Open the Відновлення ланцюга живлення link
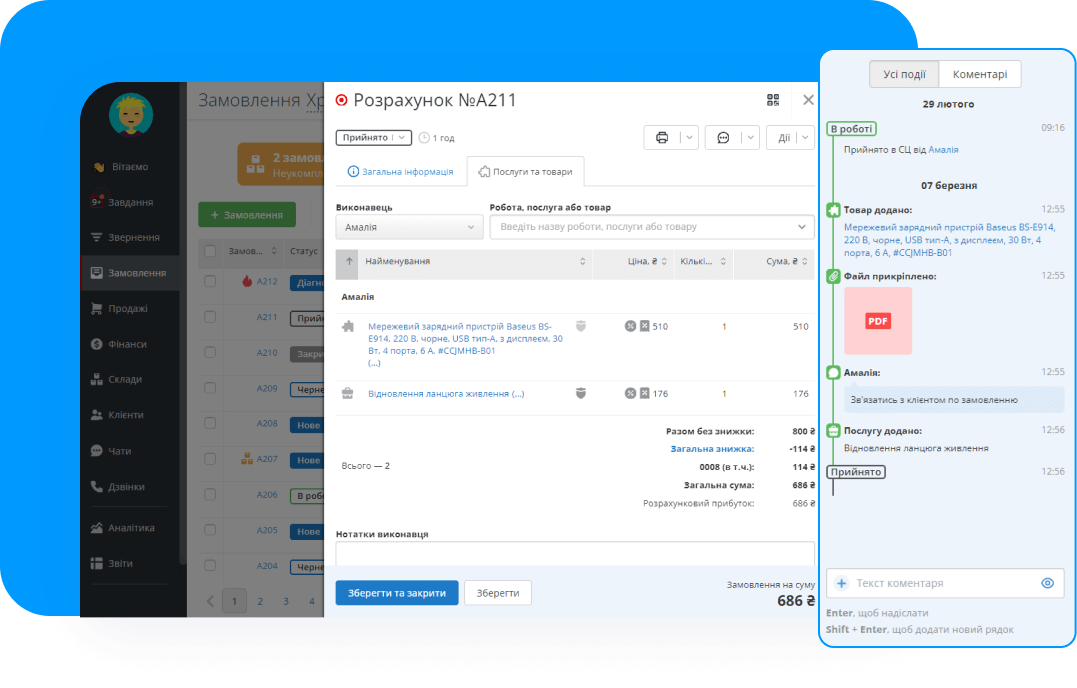The height and width of the screenshot is (688, 1077). (x=445, y=394)
